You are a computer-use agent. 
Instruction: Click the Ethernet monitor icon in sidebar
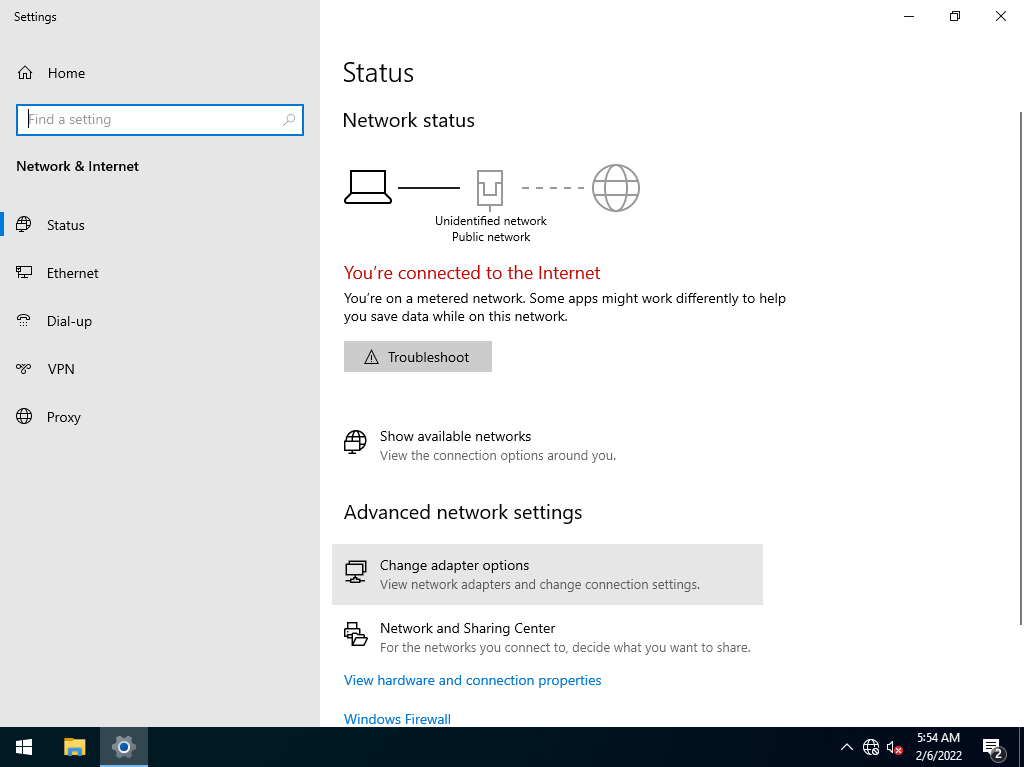[x=24, y=272]
